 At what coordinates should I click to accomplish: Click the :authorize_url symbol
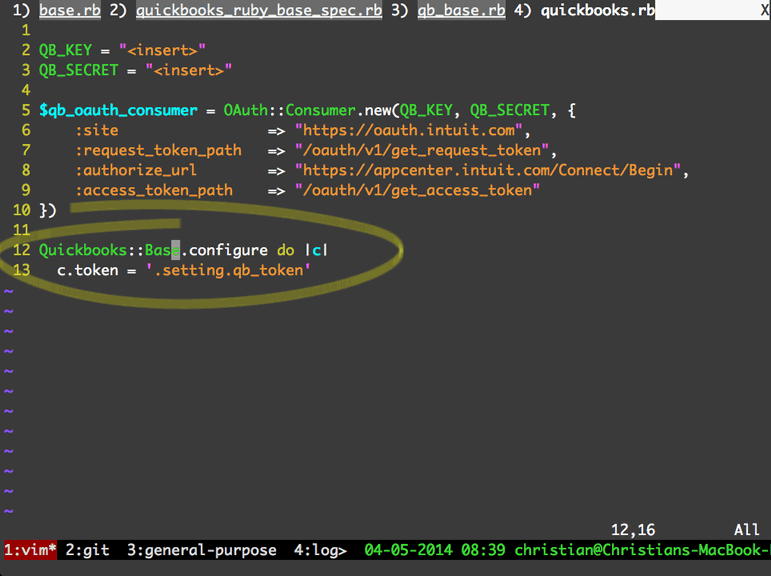(136, 170)
